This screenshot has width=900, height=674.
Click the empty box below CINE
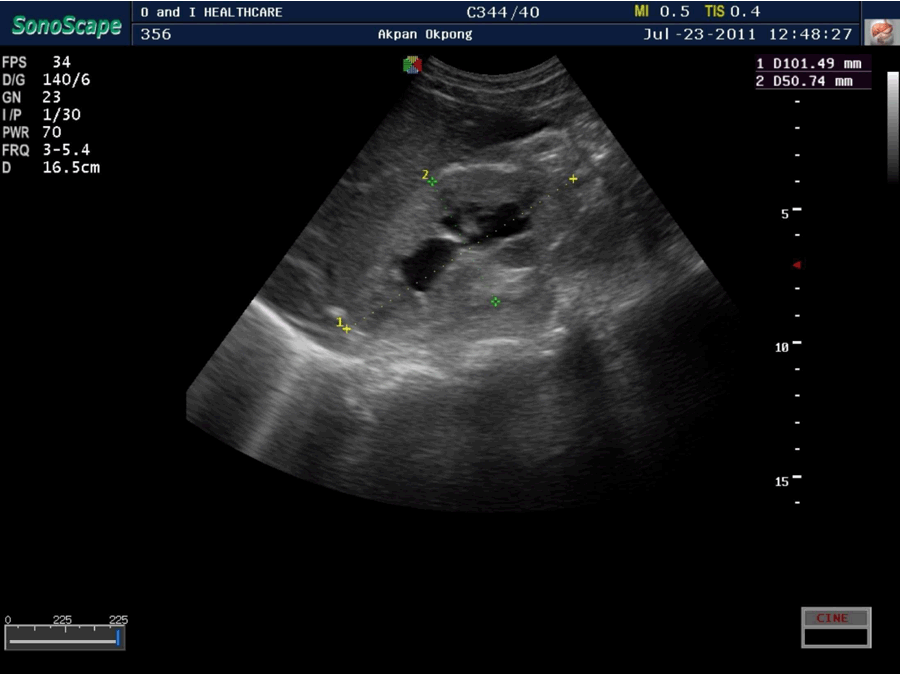pos(835,637)
